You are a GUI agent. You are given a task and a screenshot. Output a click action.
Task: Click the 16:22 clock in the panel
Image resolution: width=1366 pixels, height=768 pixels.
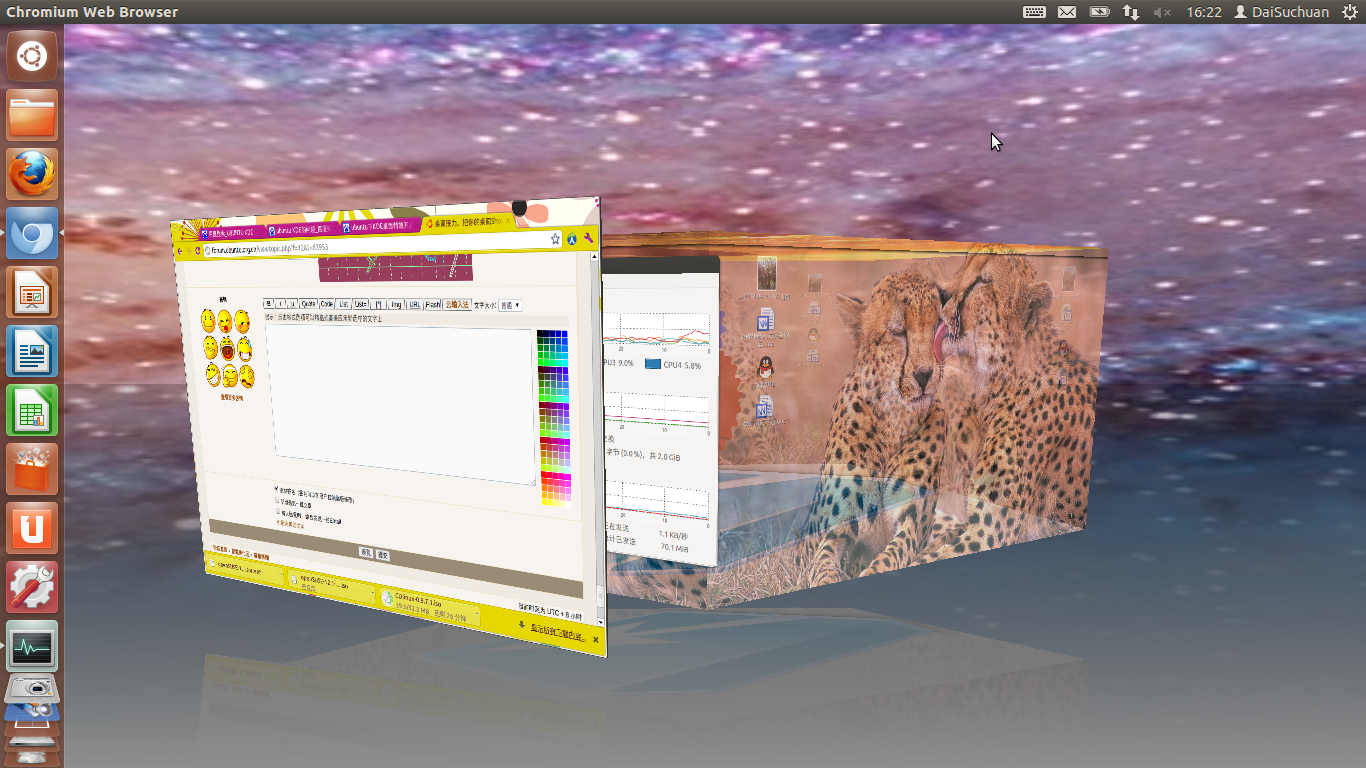pos(1204,12)
